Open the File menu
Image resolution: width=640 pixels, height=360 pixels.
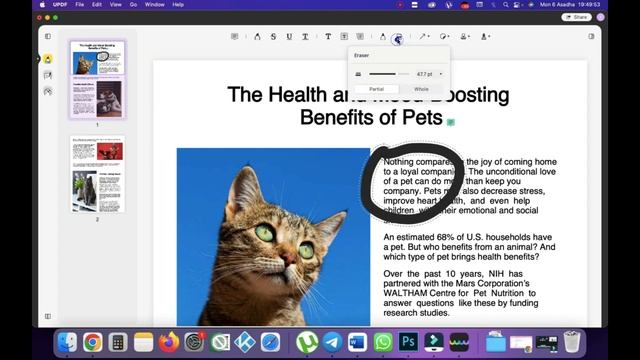click(80, 4)
